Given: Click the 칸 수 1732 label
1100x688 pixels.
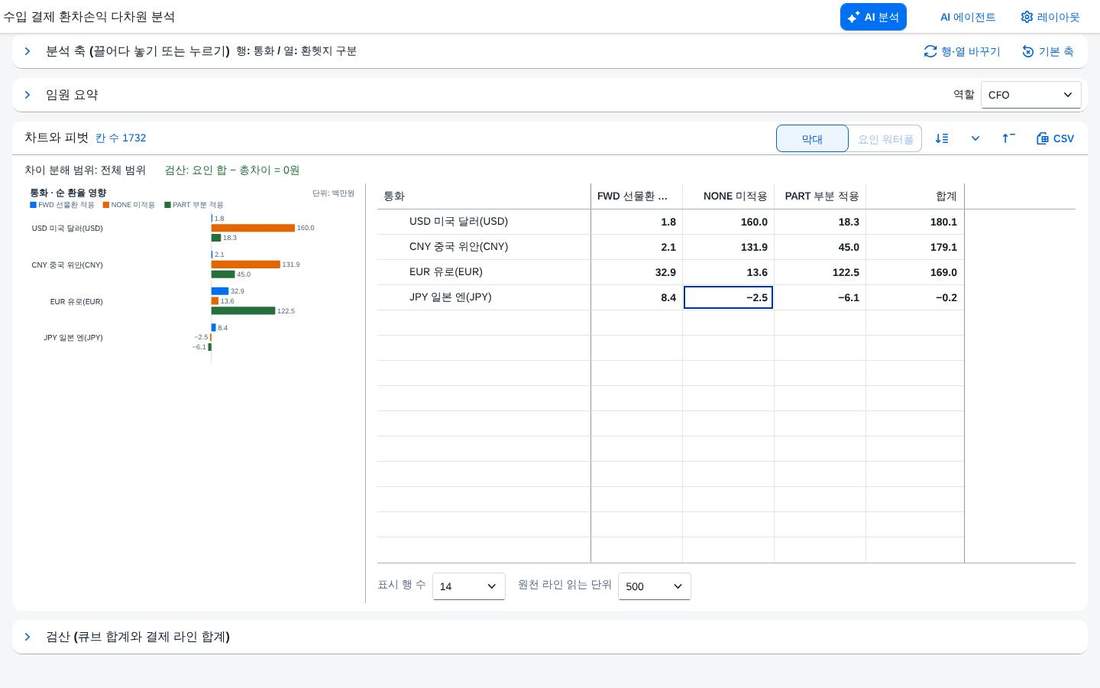Looking at the screenshot, I should [121, 138].
